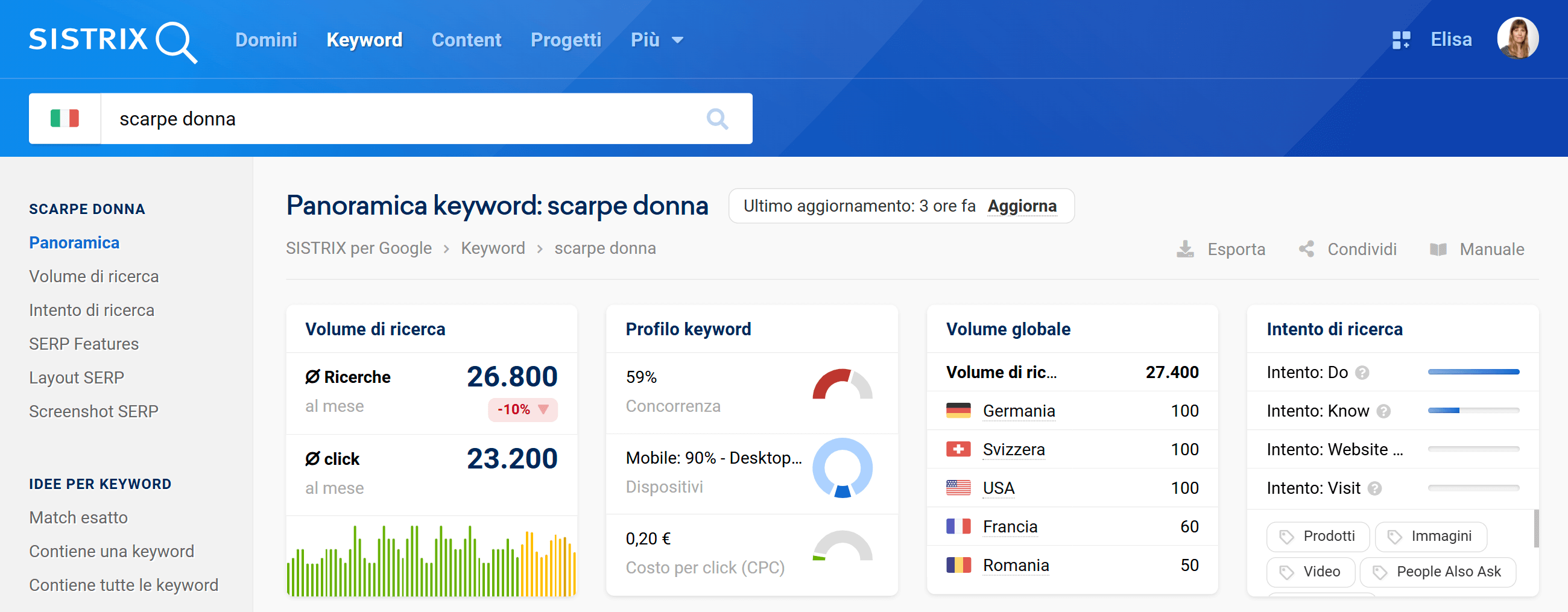
Task: Click the Romania flag icon
Action: [x=958, y=565]
